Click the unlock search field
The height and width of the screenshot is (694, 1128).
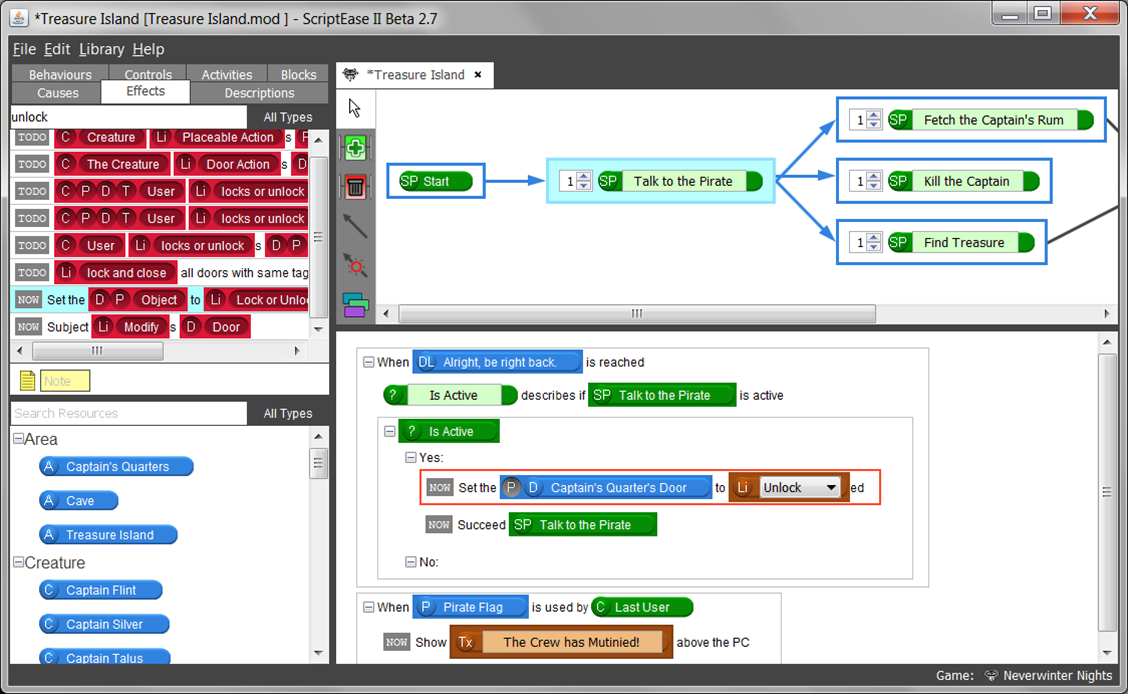[x=129, y=117]
